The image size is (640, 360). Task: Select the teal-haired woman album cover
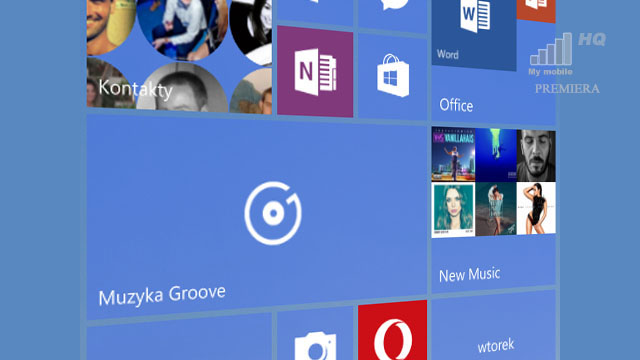click(453, 210)
